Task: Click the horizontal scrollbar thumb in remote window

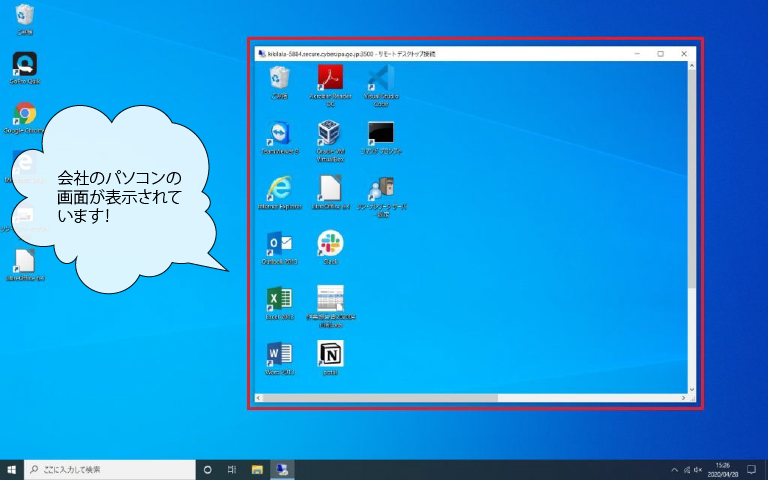Action: pyautogui.click(x=381, y=398)
